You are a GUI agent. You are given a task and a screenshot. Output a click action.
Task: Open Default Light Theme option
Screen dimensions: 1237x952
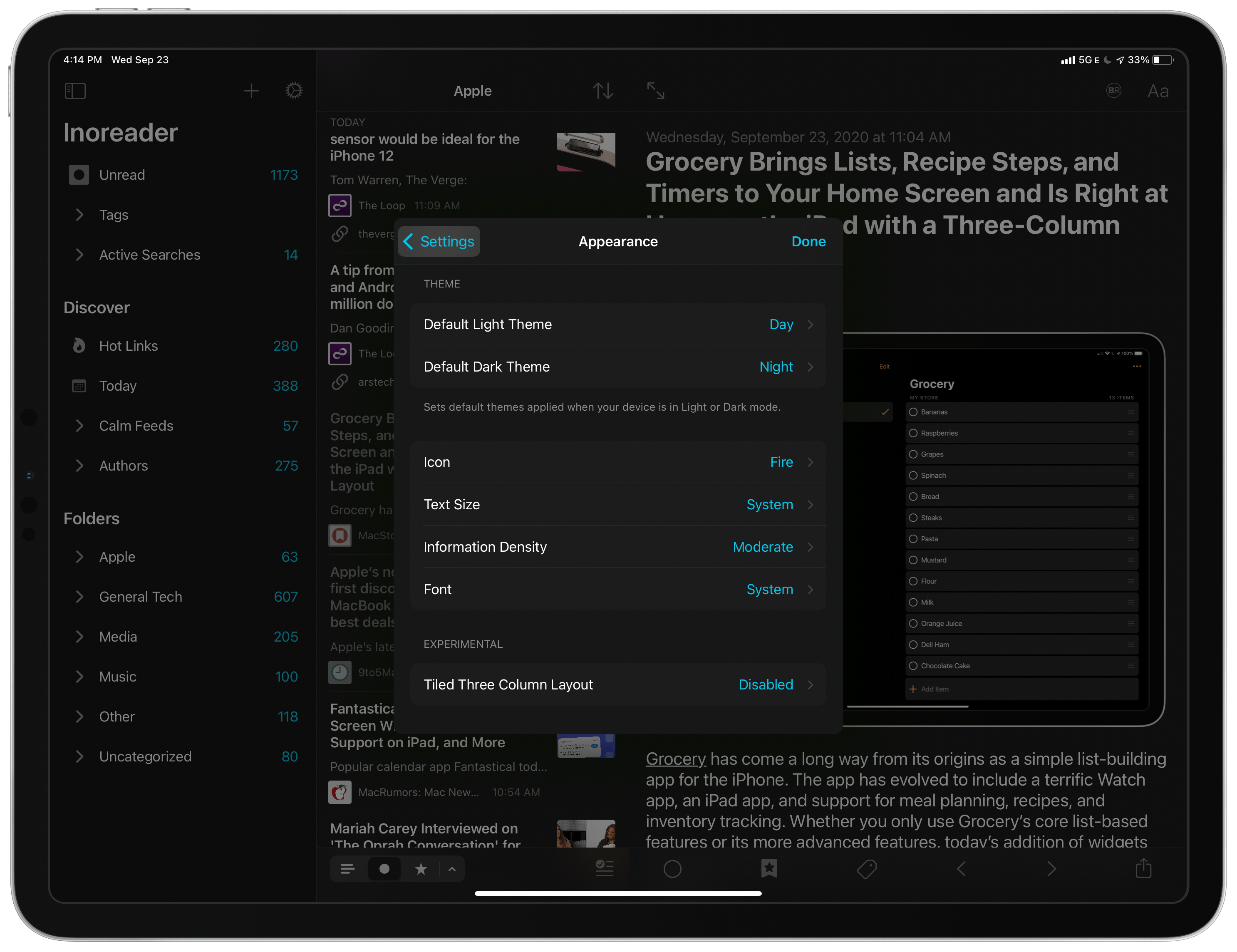[x=618, y=325]
